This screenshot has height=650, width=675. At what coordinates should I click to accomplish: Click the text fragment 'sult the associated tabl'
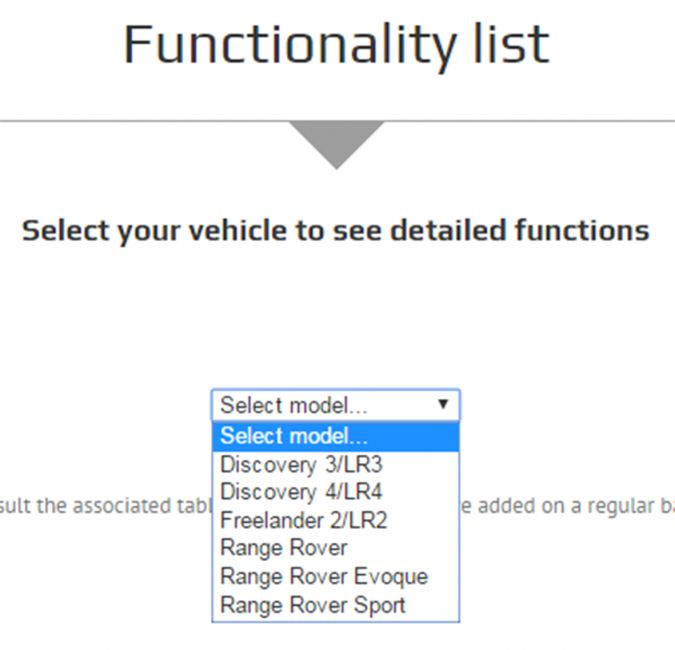(x=105, y=506)
